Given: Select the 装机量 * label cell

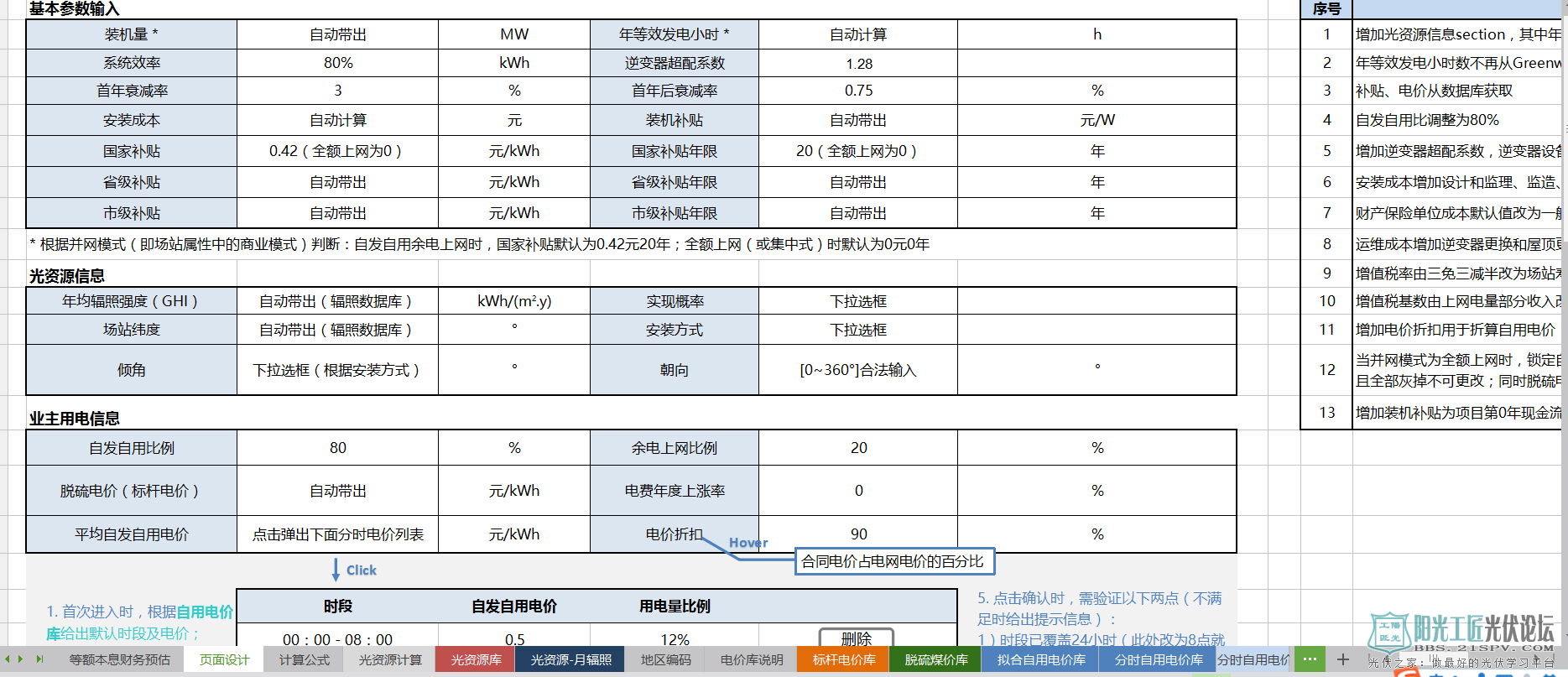Looking at the screenshot, I should coord(132,34).
